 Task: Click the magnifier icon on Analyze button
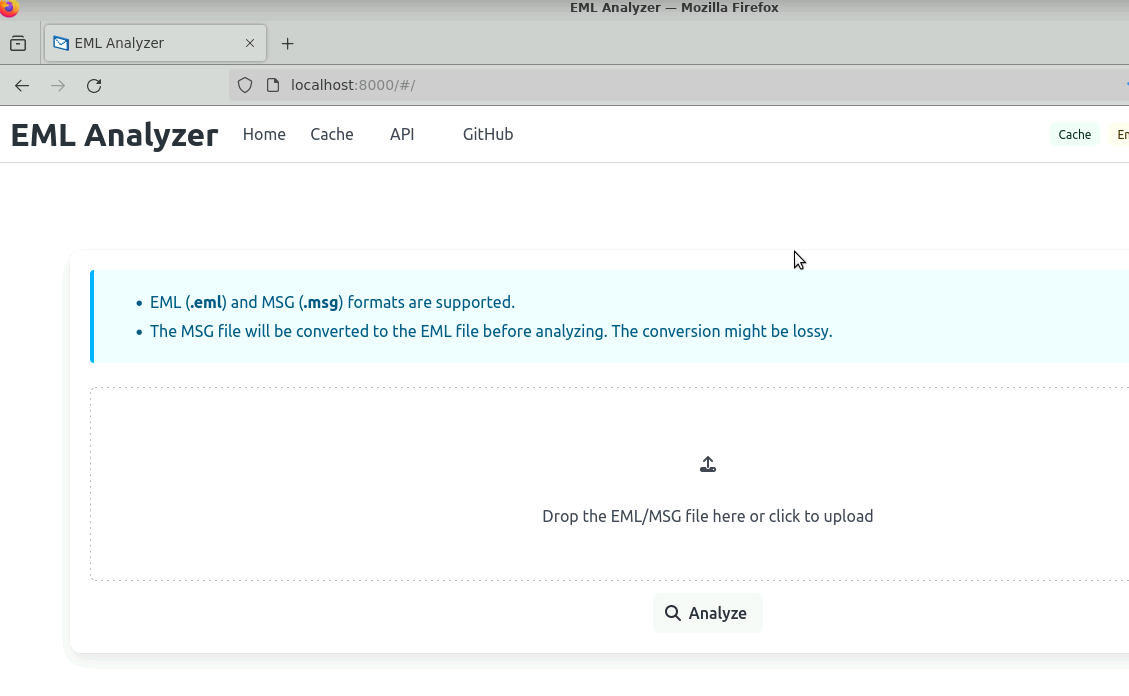click(674, 613)
